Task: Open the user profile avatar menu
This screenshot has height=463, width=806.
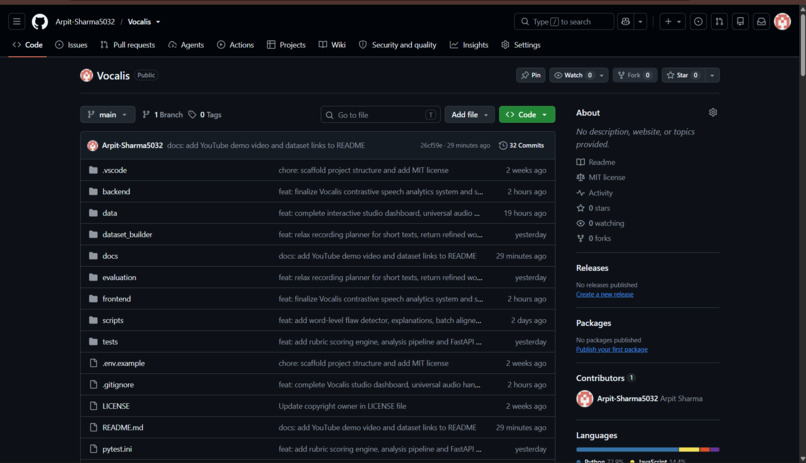Action: point(782,22)
